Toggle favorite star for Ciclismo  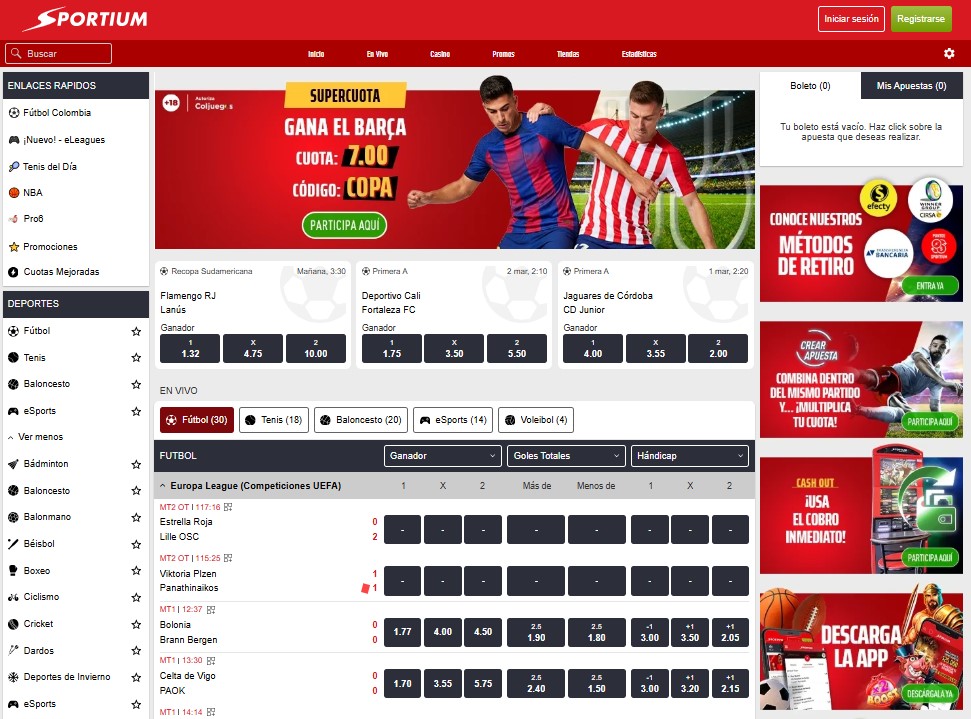click(136, 598)
